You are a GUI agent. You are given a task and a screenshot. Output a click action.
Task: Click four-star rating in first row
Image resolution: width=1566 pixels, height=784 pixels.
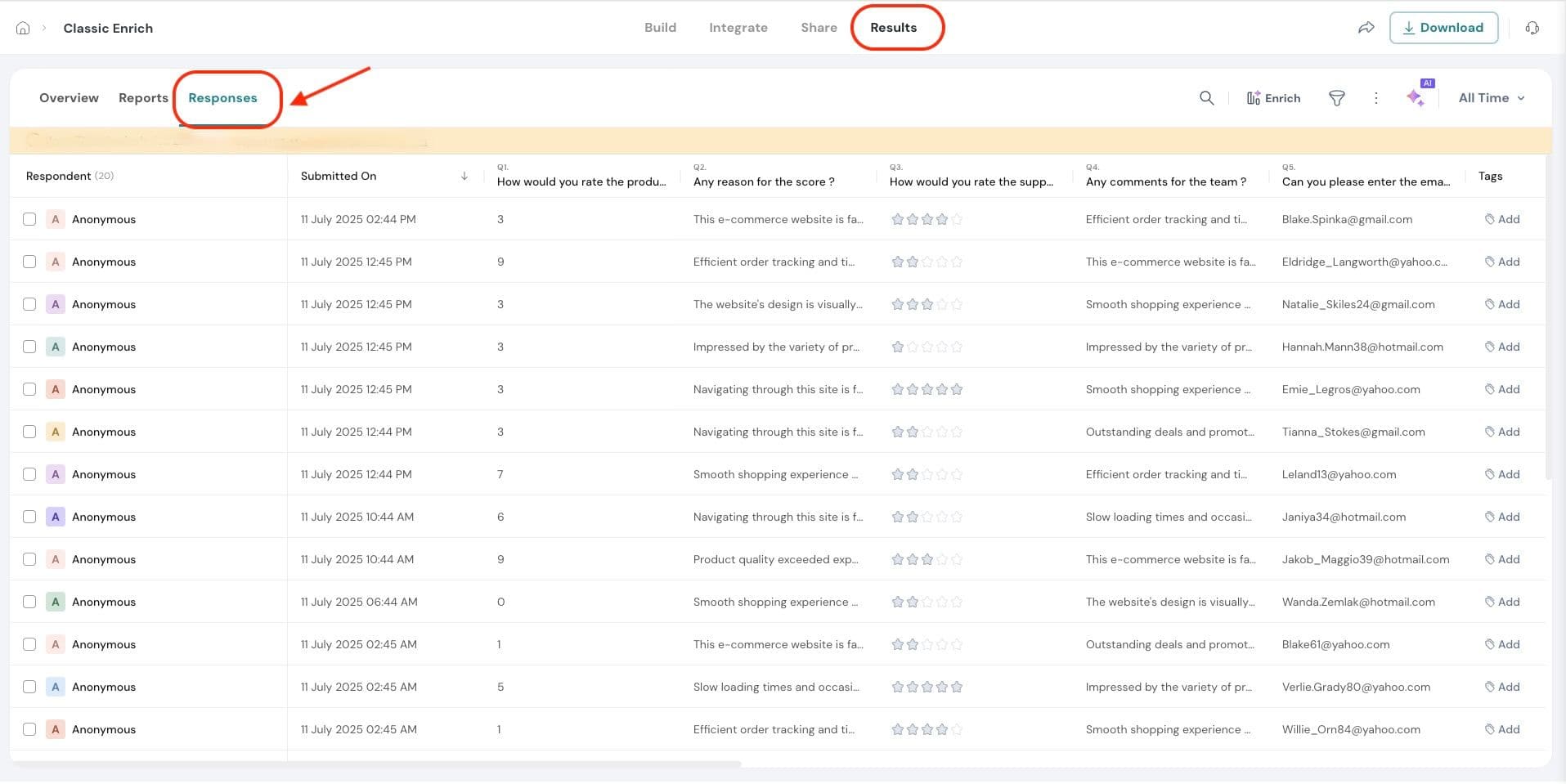(941, 219)
